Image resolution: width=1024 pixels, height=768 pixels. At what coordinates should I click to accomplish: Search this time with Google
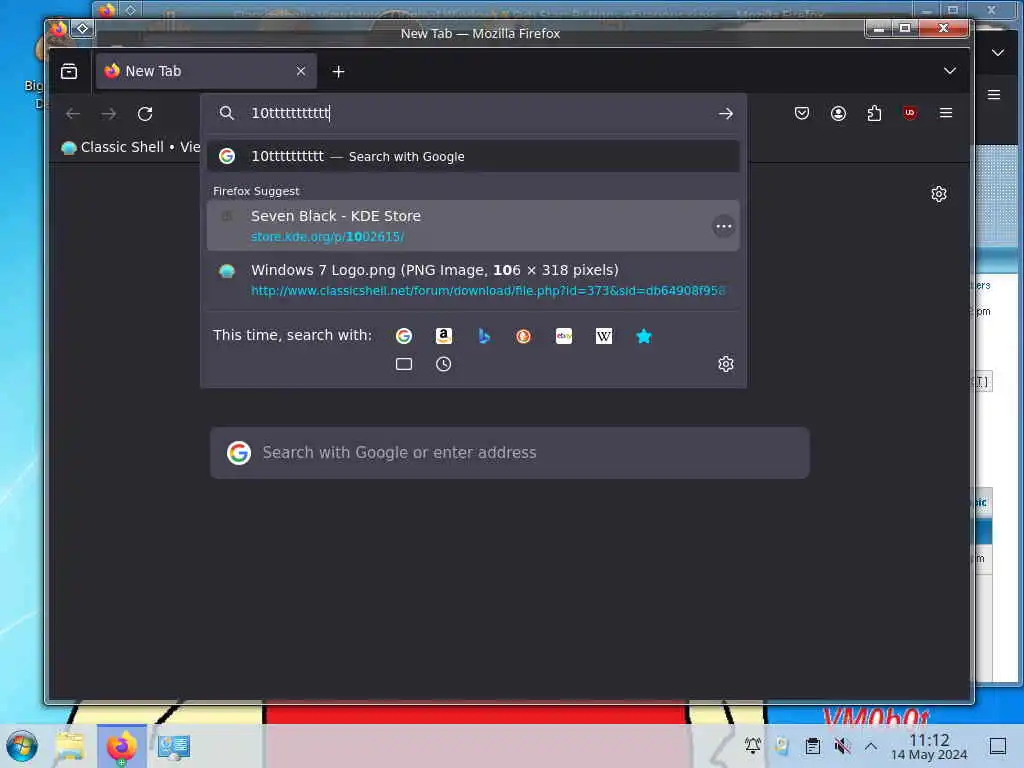(404, 336)
